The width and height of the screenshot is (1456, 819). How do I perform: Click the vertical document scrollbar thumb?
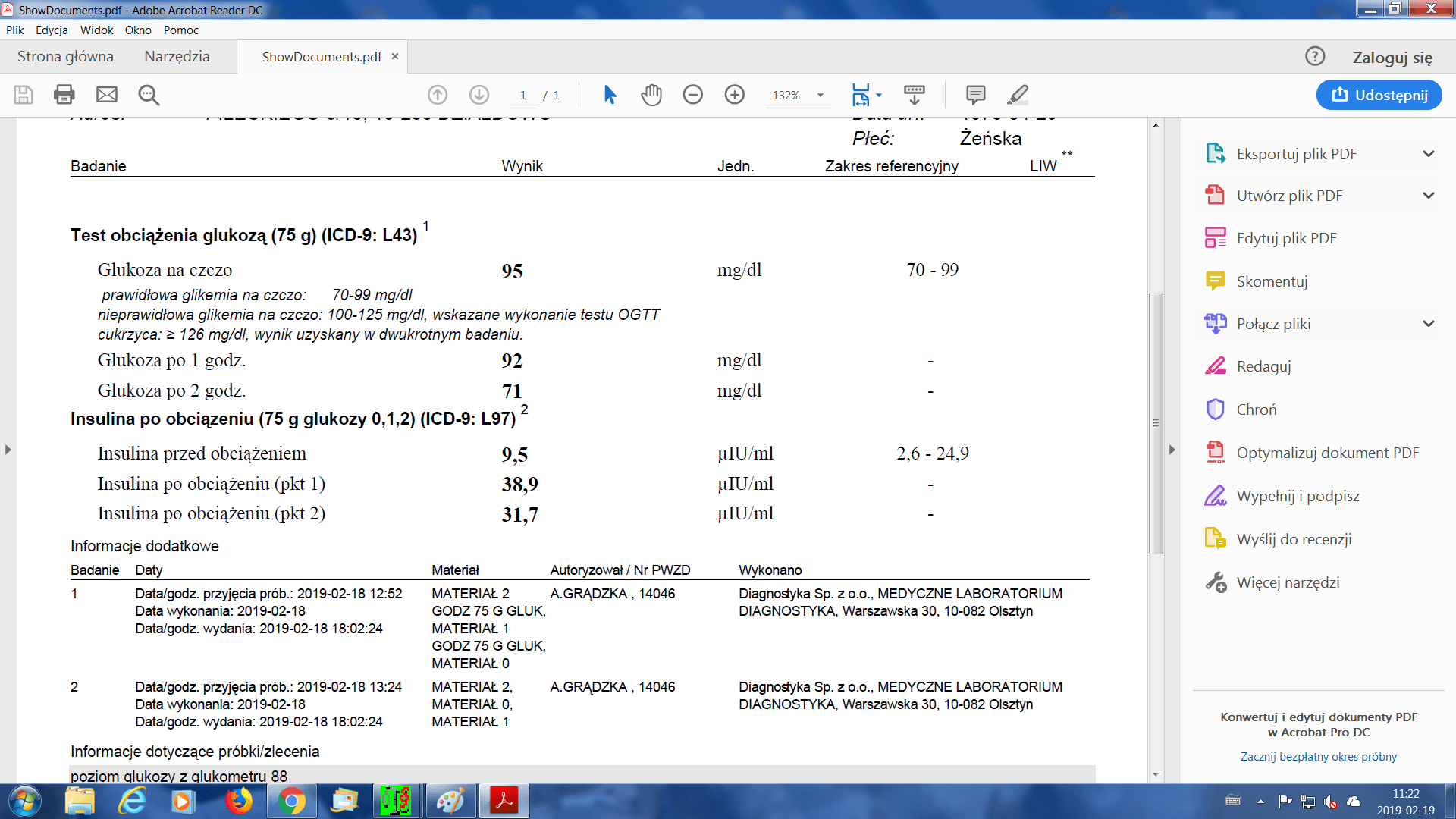(x=1156, y=423)
